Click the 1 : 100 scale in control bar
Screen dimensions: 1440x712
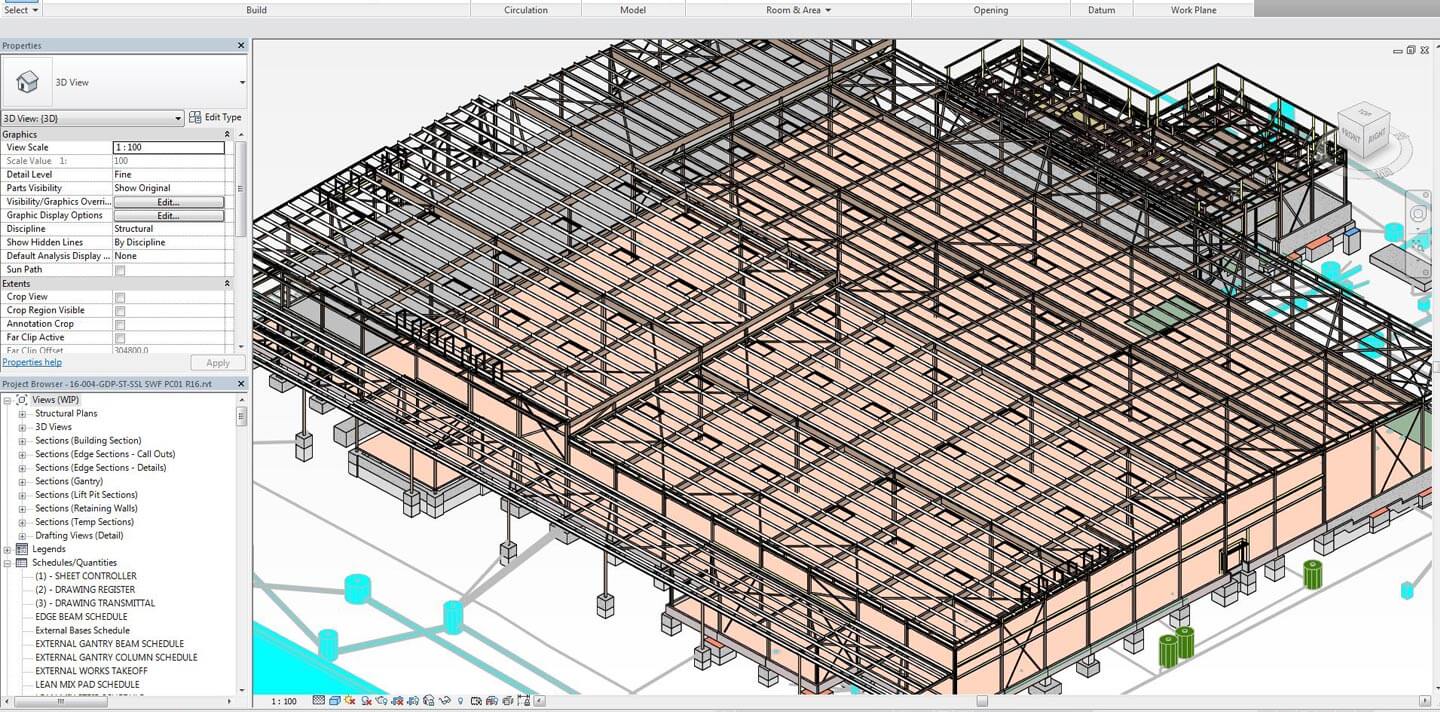pos(284,702)
